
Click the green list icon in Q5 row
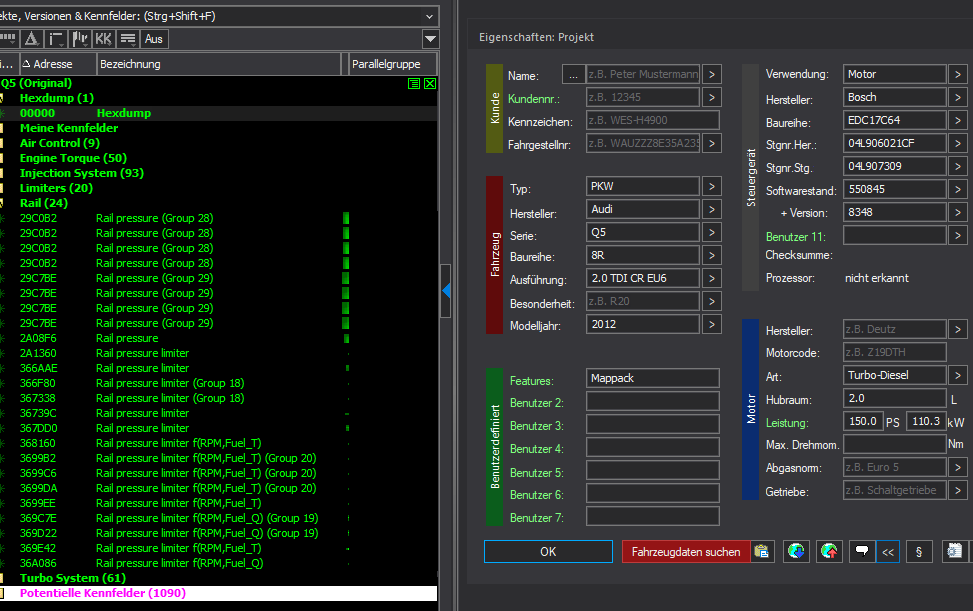(414, 84)
